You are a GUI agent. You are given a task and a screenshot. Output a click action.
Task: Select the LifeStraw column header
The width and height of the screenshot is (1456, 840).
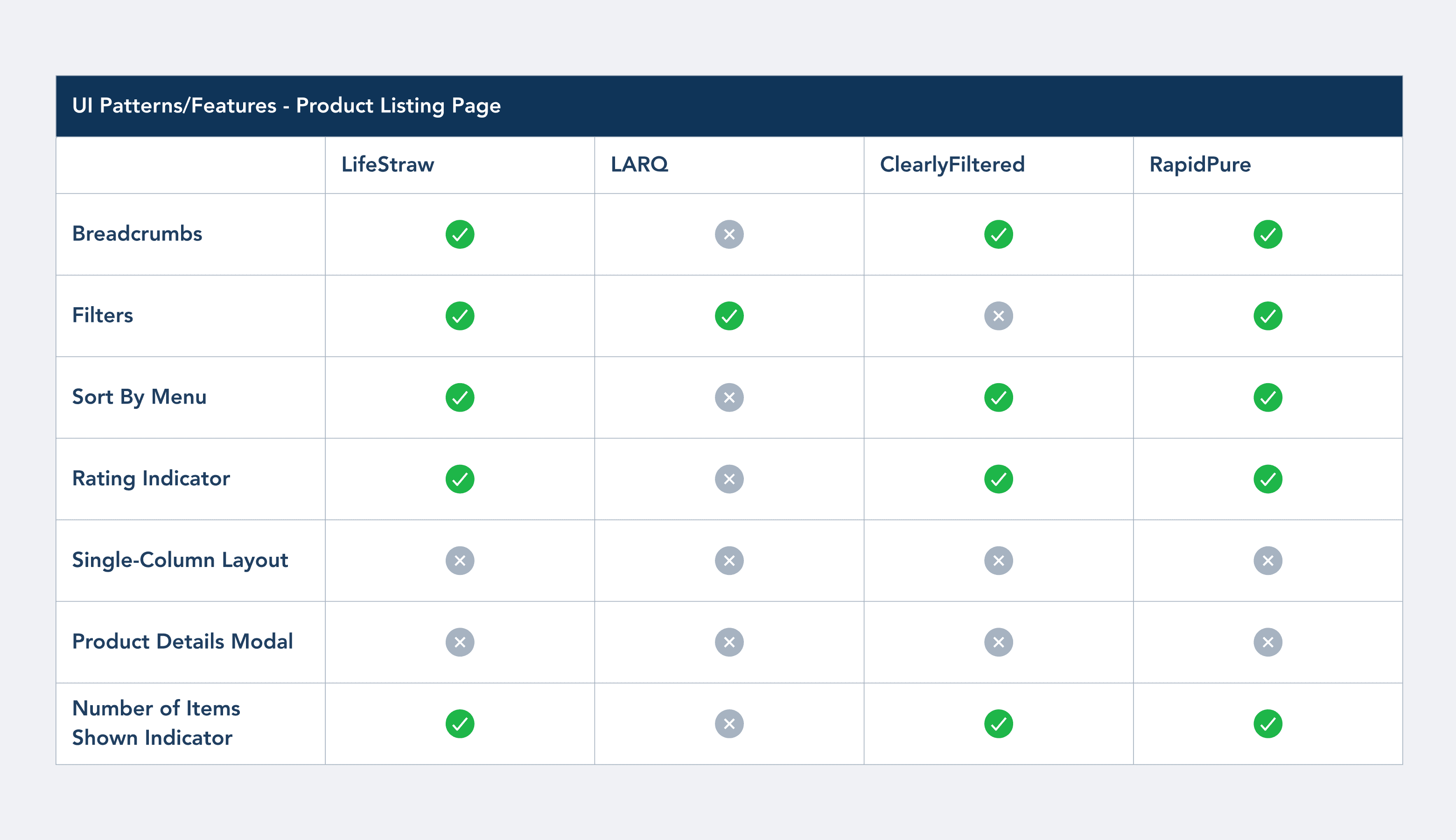(388, 164)
